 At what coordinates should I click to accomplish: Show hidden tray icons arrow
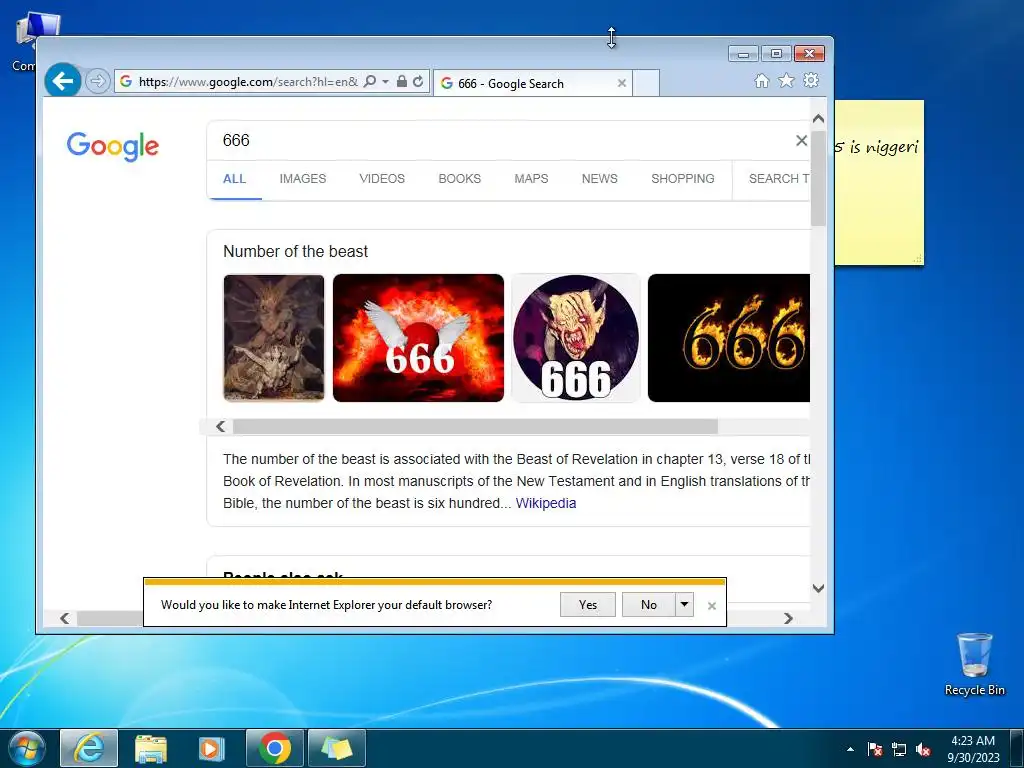(850, 749)
